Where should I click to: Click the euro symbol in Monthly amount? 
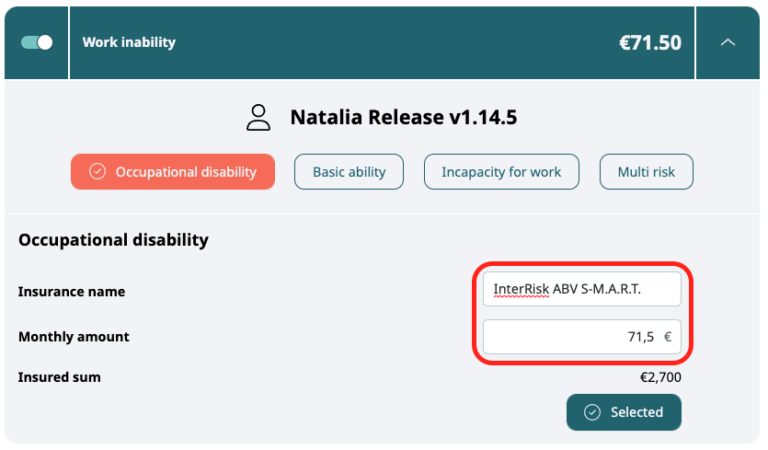667,337
